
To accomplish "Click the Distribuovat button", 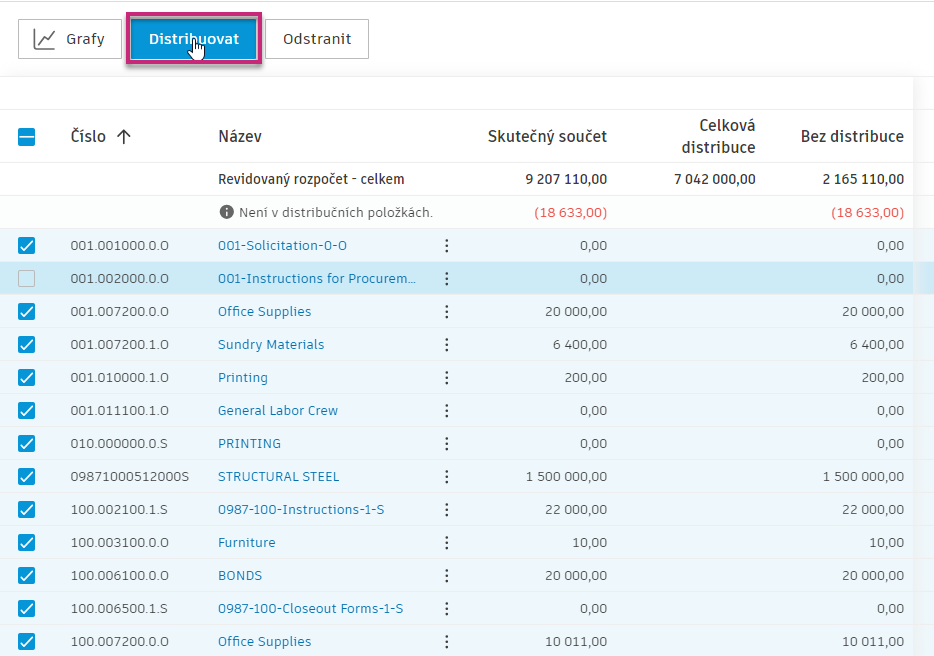I will click(194, 39).
